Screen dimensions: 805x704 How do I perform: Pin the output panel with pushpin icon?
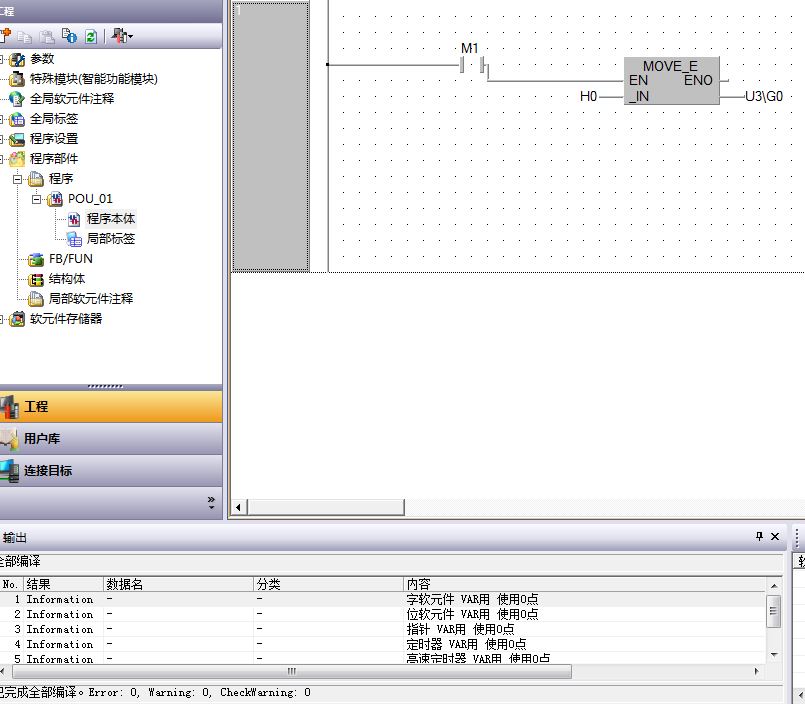pos(759,537)
